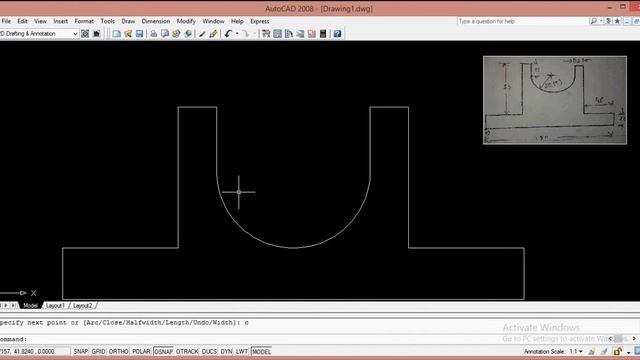Toggle SNAP mode in status bar

[x=80, y=351]
